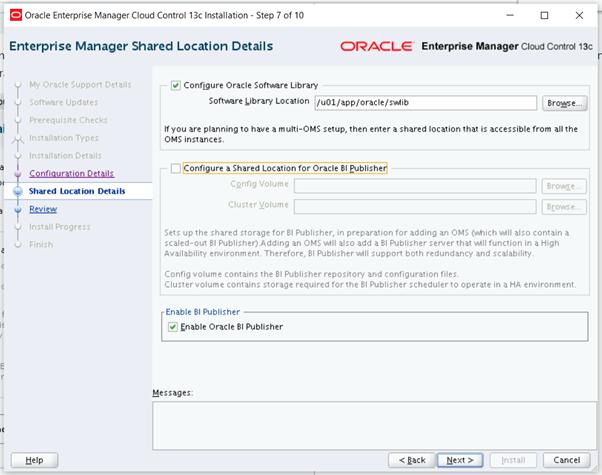This screenshot has height=475, width=602.
Task: Go Back to previous installation step
Action: point(413,459)
